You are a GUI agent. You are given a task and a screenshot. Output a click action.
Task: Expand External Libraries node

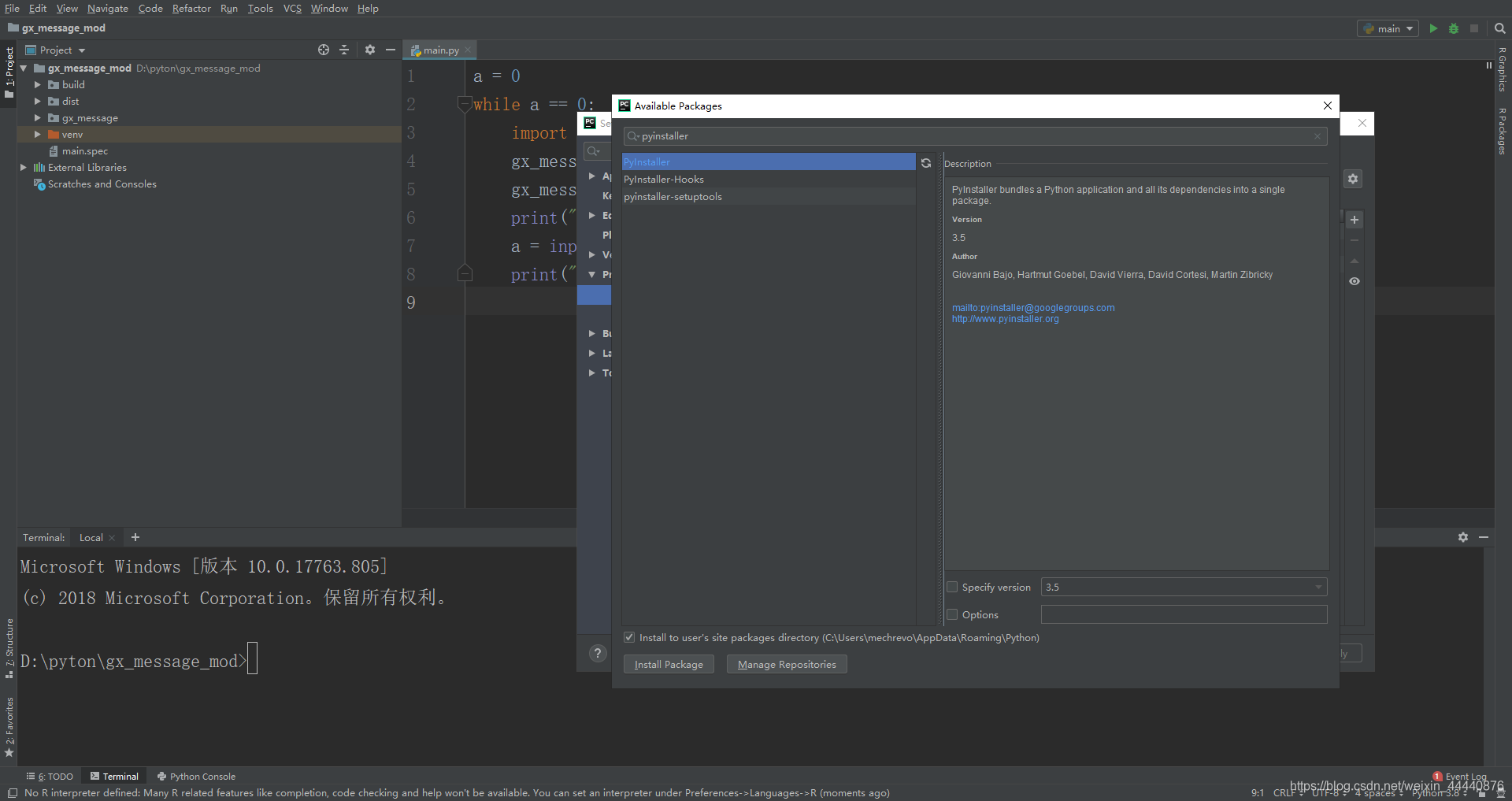[x=24, y=167]
